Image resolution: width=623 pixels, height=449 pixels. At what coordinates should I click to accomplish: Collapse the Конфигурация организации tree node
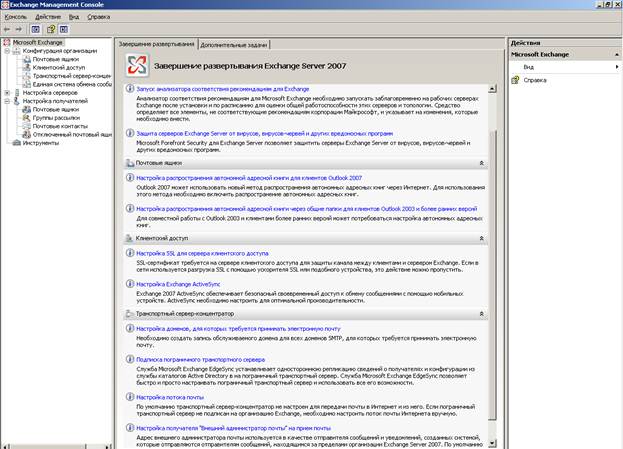pyautogui.click(x=7, y=51)
